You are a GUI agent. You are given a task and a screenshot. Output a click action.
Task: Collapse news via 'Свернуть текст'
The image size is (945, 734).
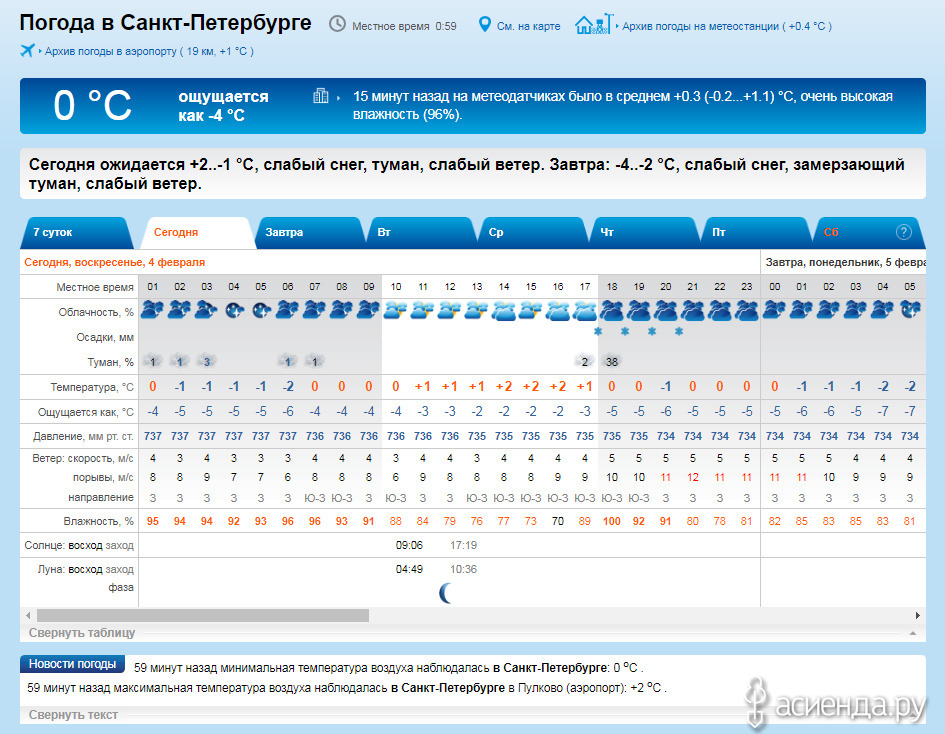click(x=73, y=715)
